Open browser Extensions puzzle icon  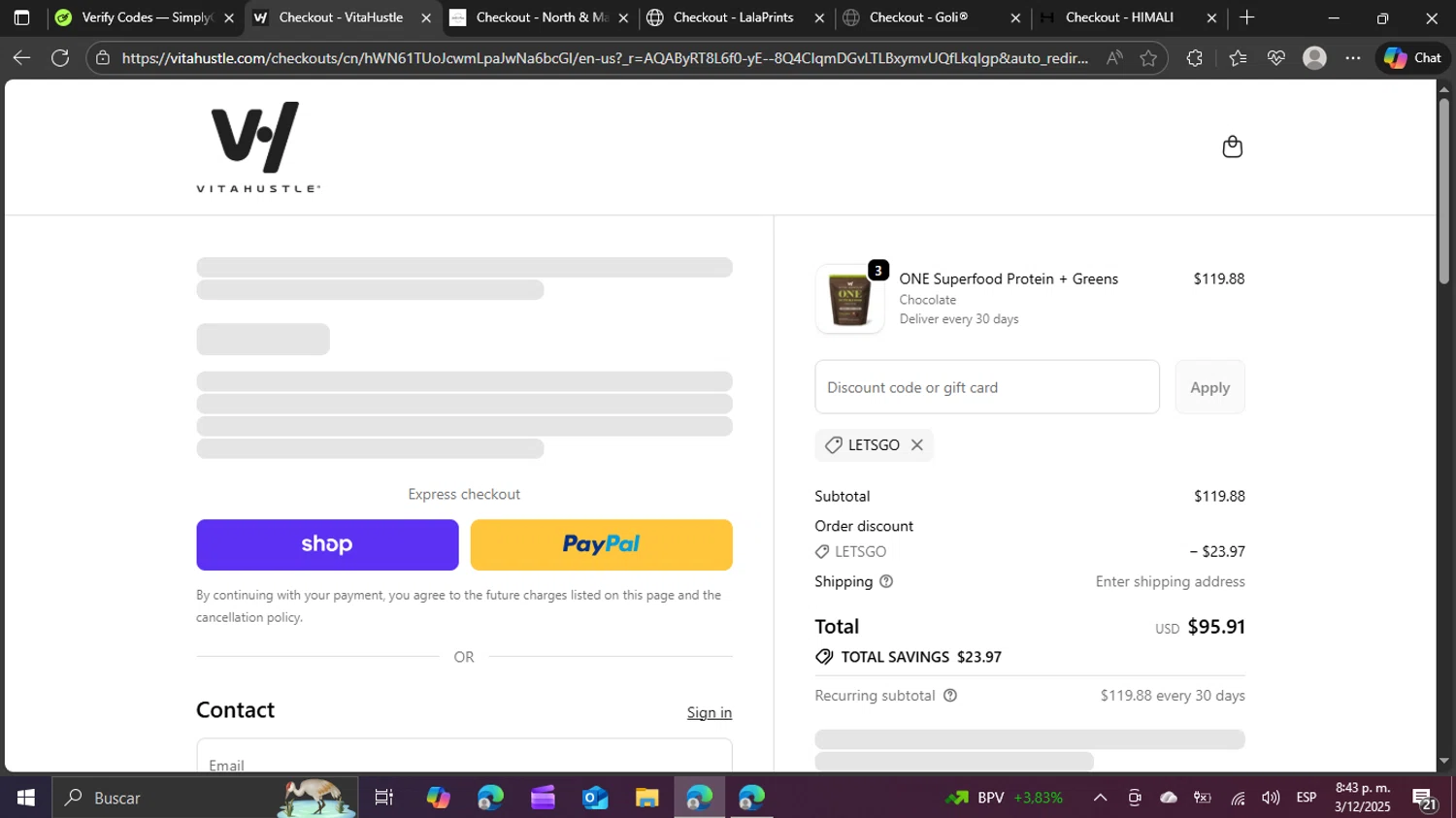(1194, 58)
